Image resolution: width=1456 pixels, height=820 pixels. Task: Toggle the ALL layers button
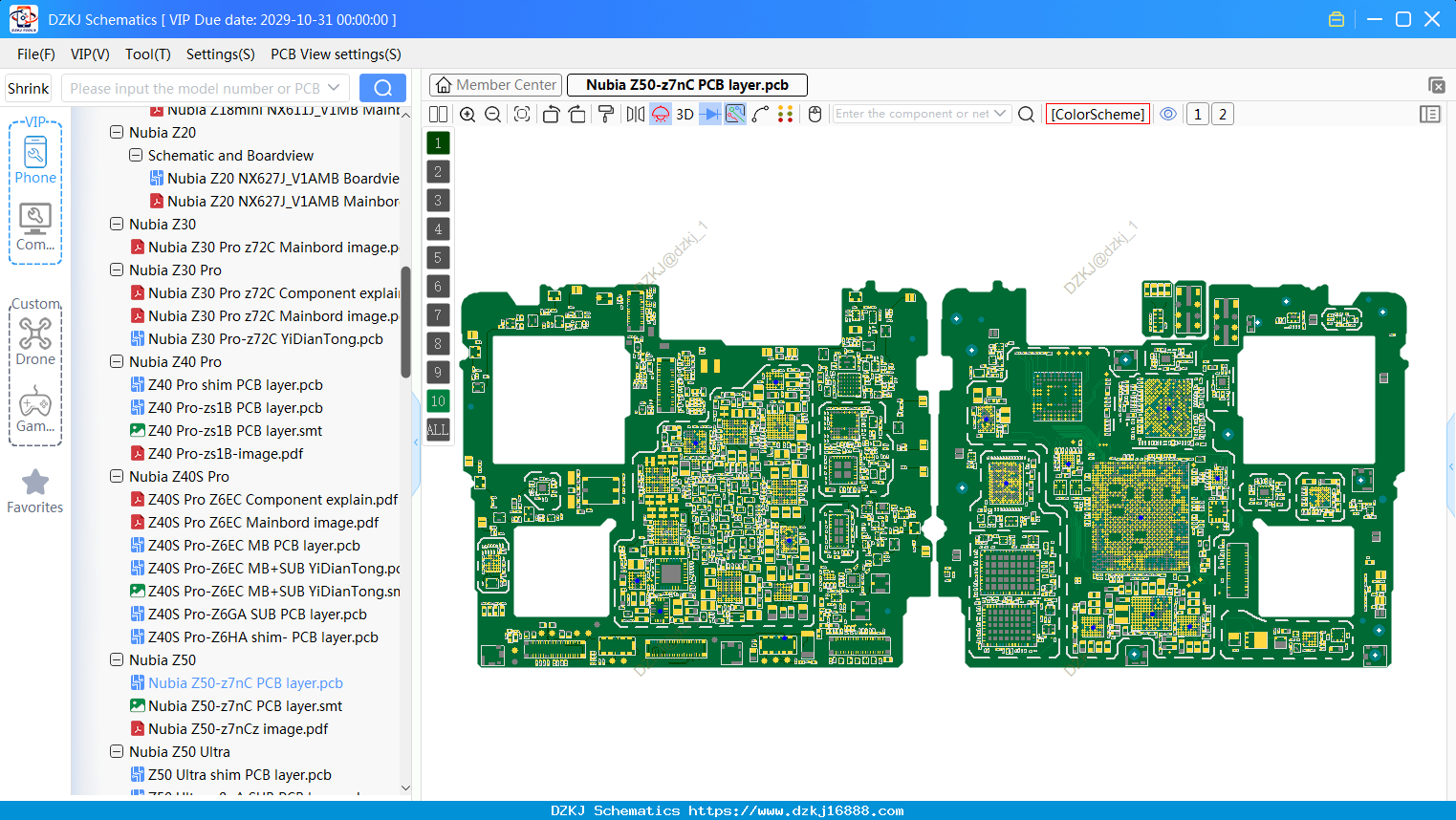(438, 430)
